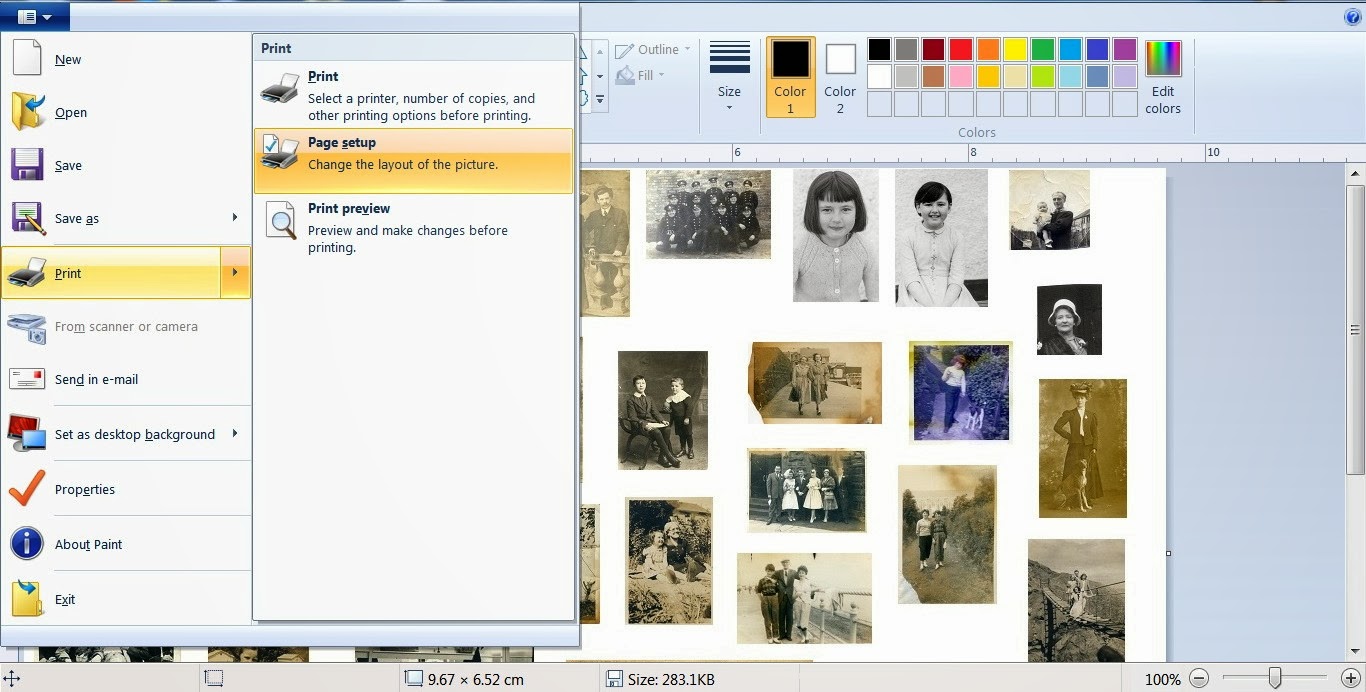This screenshot has width=1366, height=692.
Task: Click the Send in e-mail icon
Action: [x=27, y=379]
